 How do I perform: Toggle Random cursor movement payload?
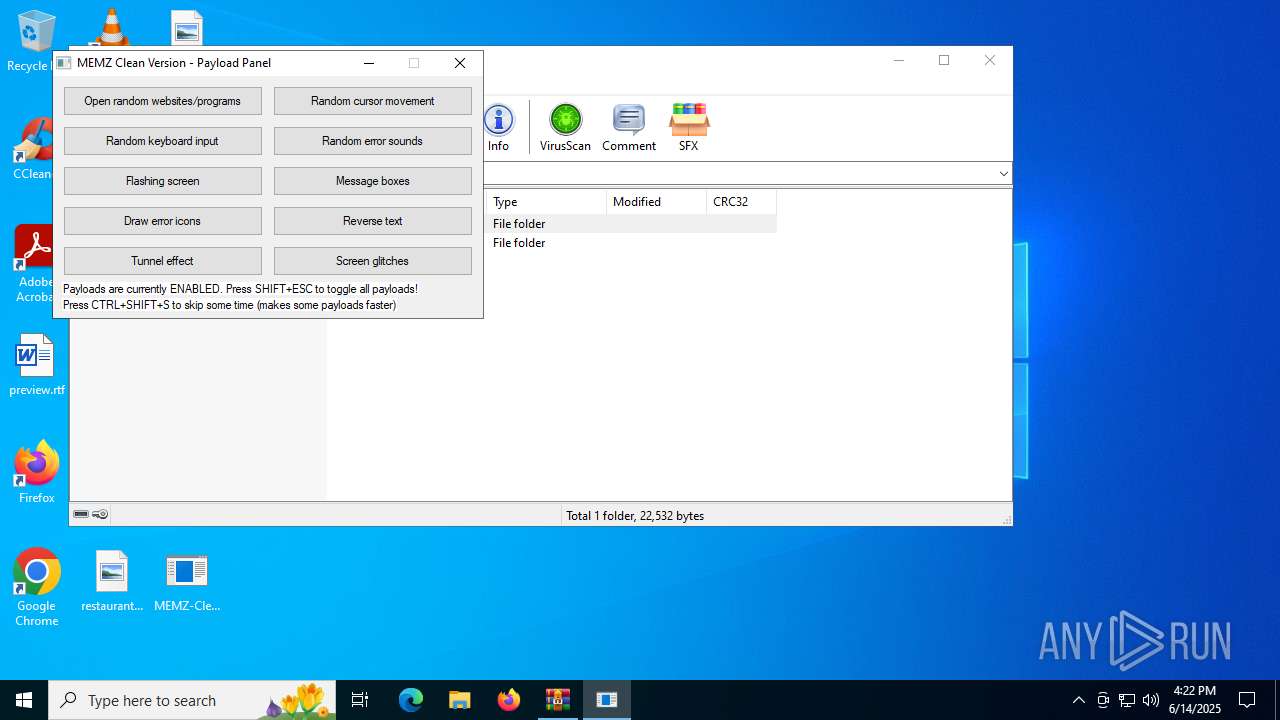click(373, 101)
